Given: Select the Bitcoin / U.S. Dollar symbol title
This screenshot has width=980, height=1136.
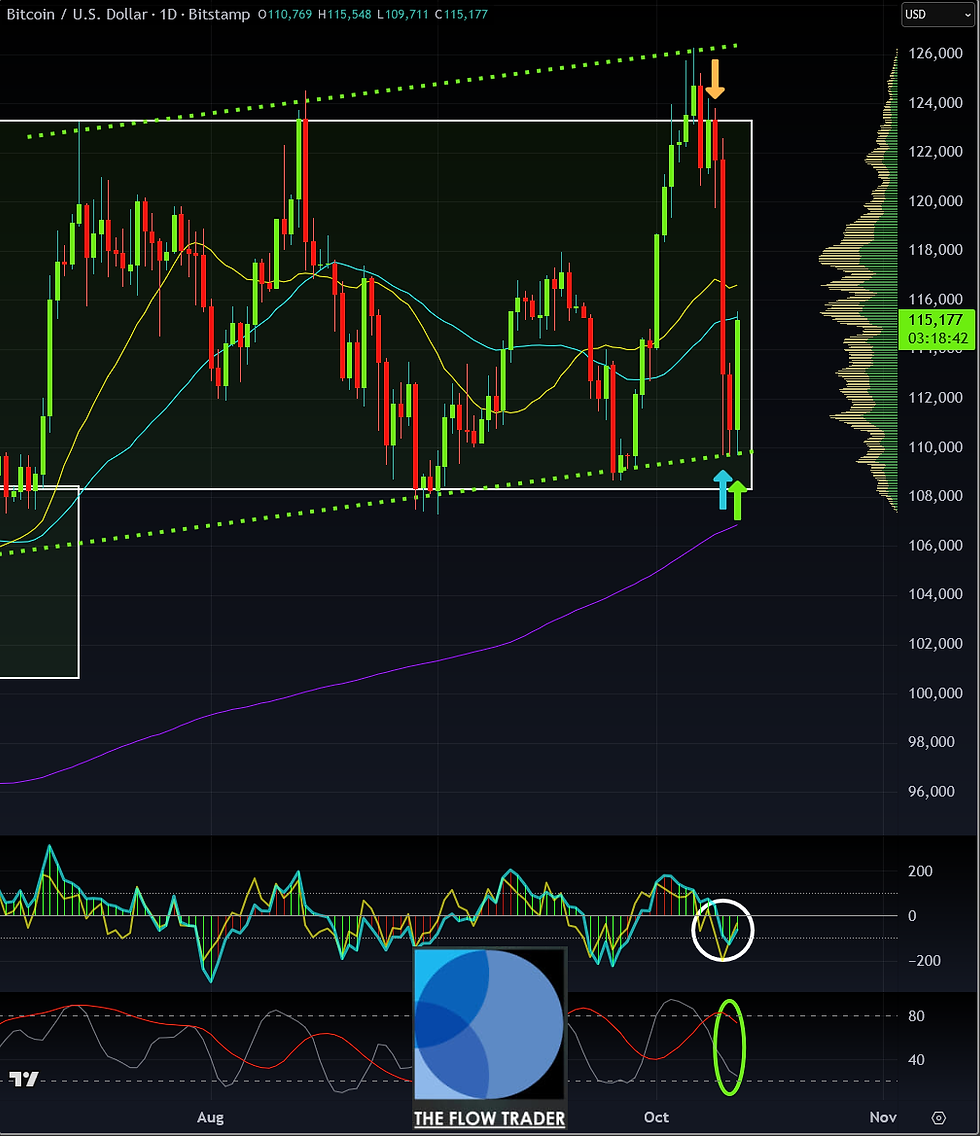Looking at the screenshot, I should (x=77, y=14).
